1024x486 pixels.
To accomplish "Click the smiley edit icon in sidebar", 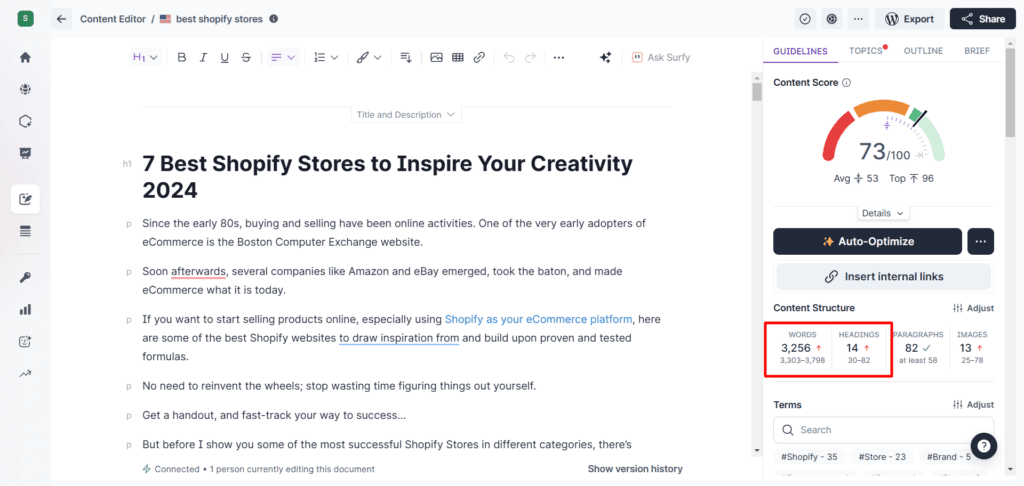I will point(25,342).
